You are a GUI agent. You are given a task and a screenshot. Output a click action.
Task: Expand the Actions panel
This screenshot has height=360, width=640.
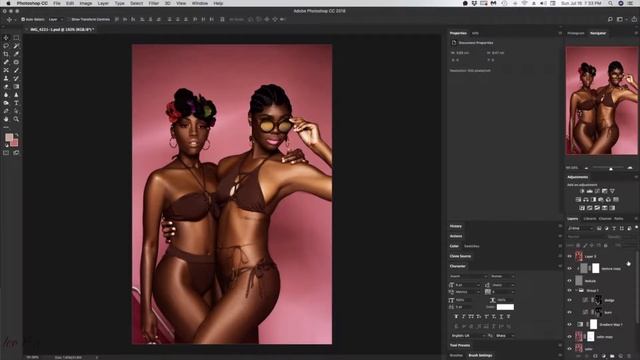pos(456,236)
